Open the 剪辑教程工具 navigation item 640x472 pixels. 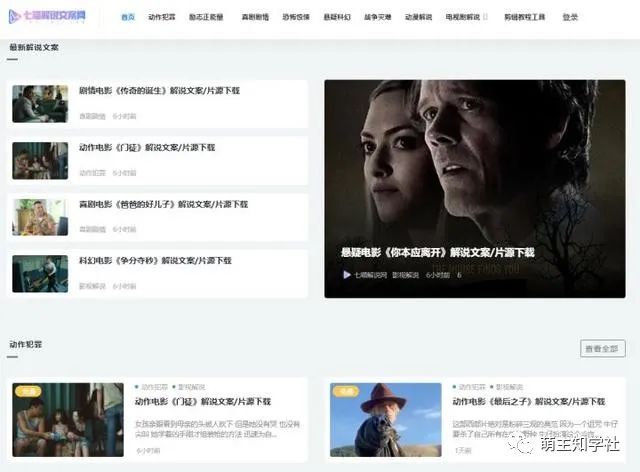[524, 17]
